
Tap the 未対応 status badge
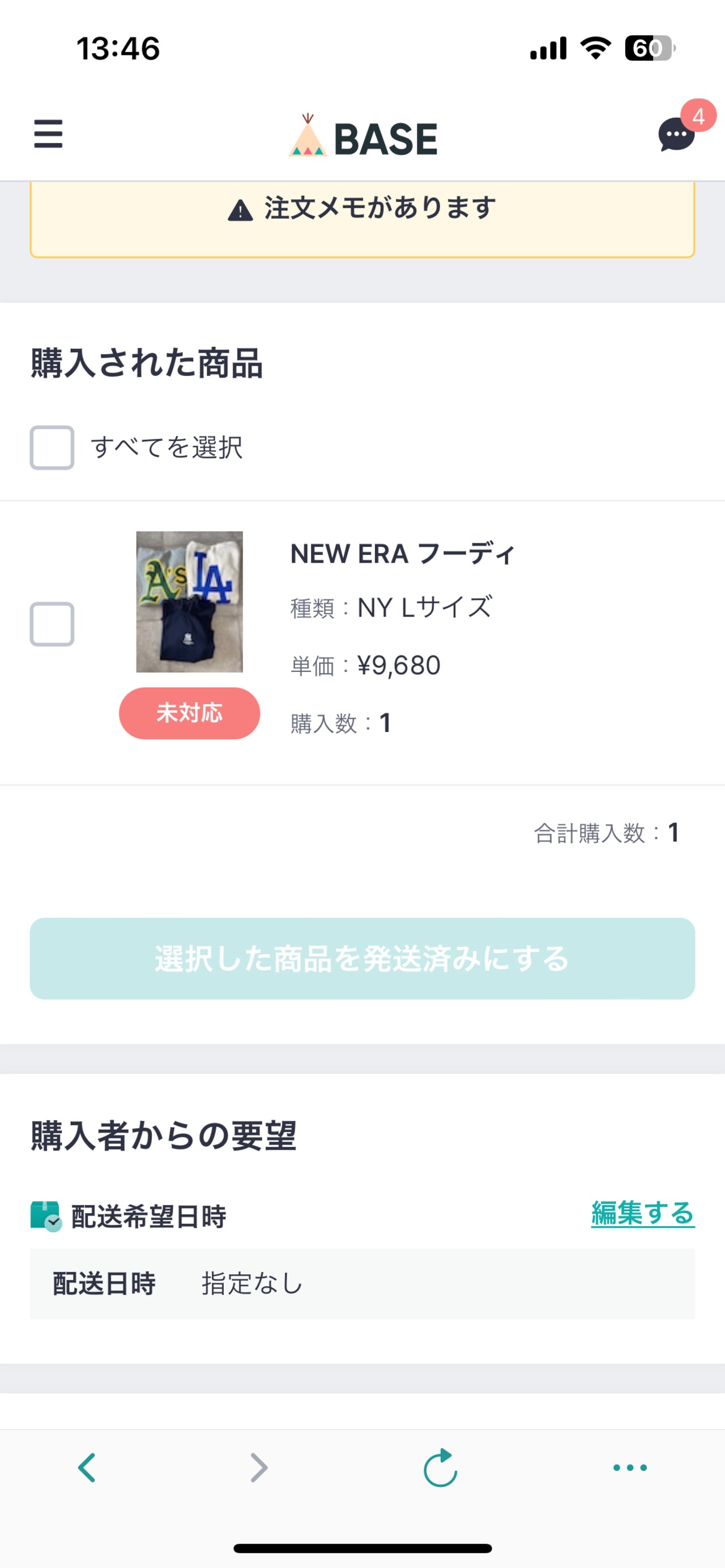tap(190, 713)
